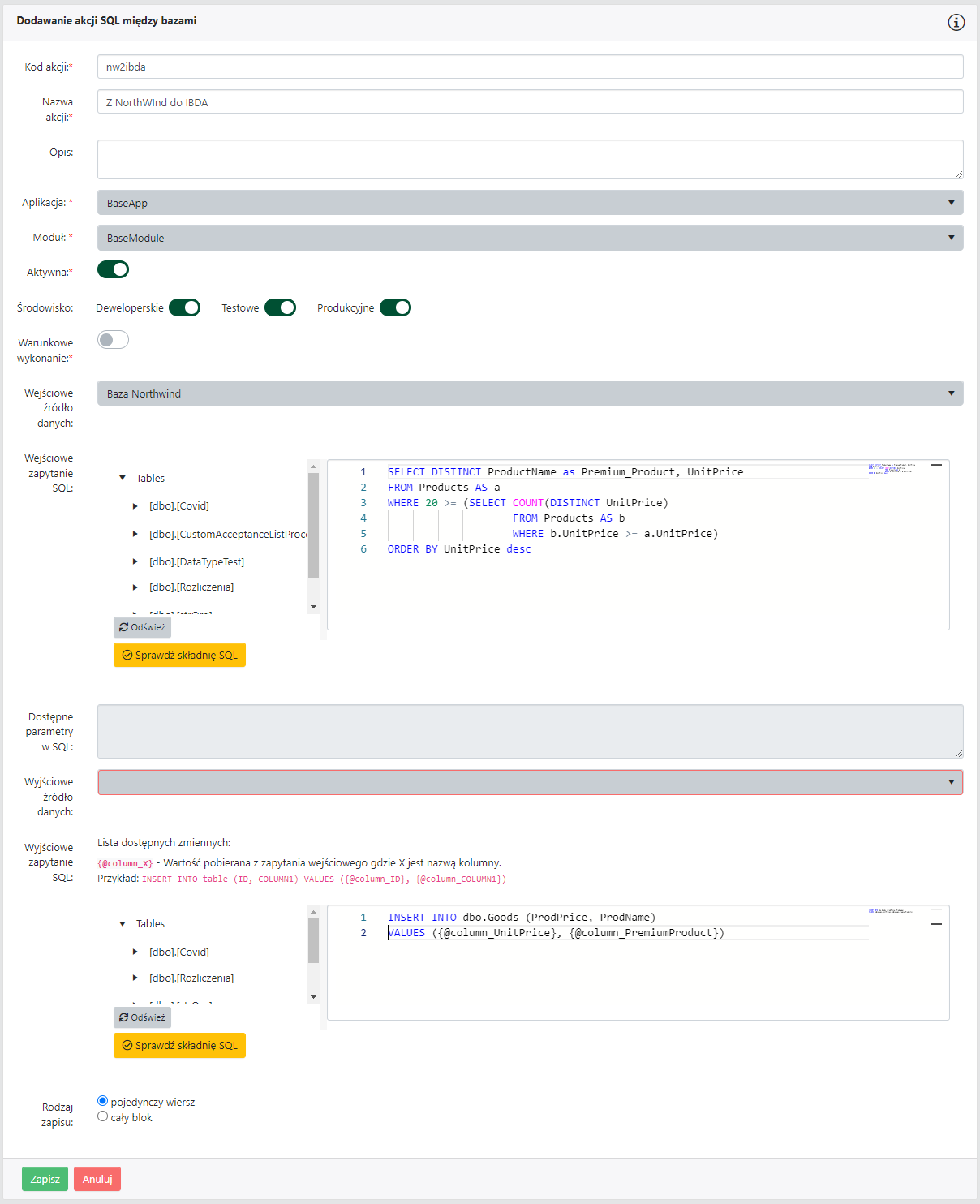Click refresh icon on lower Odśwież button
980x1204 pixels.
[124, 1017]
